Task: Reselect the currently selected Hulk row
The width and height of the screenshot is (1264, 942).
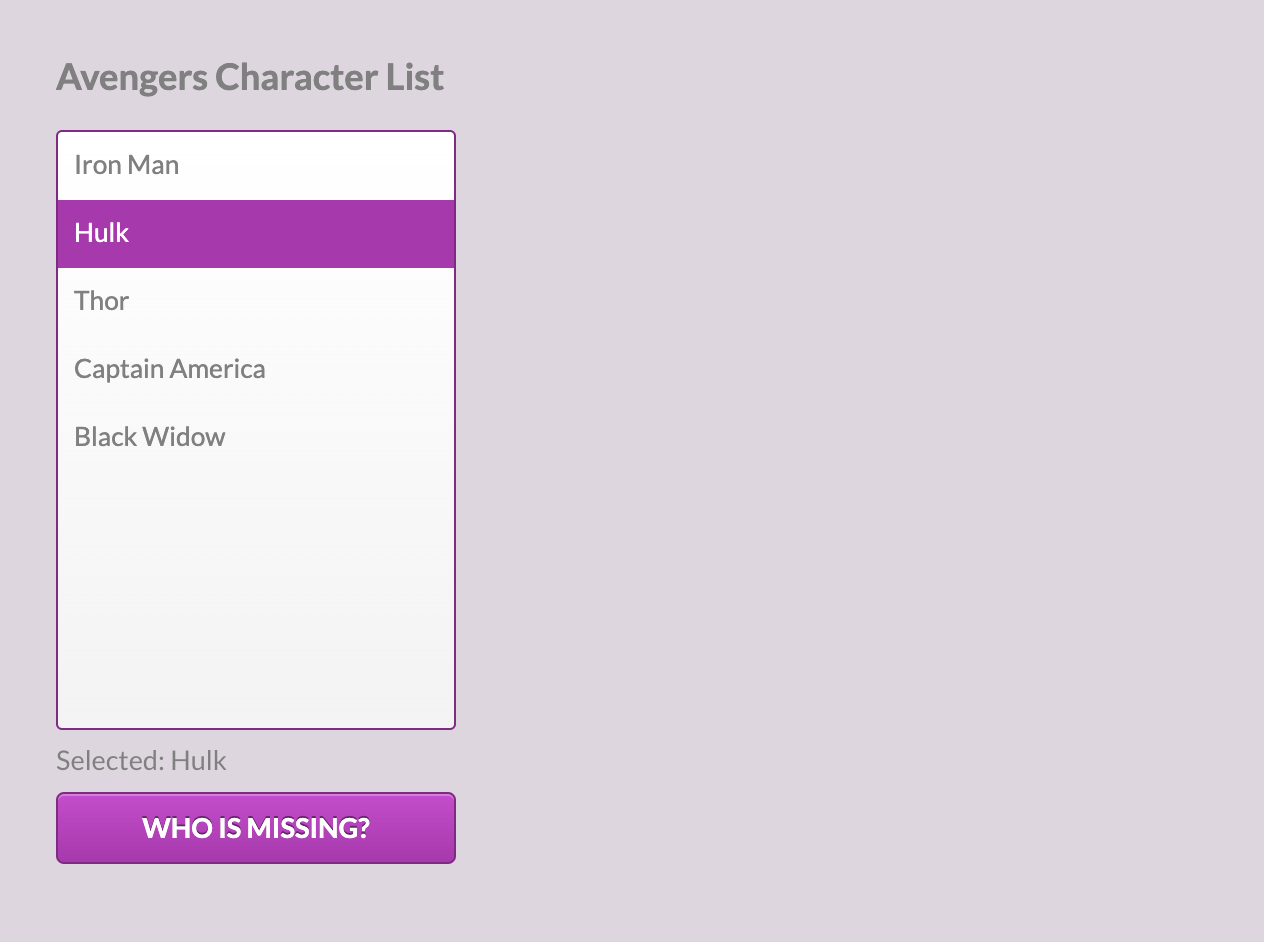Action: (x=256, y=233)
